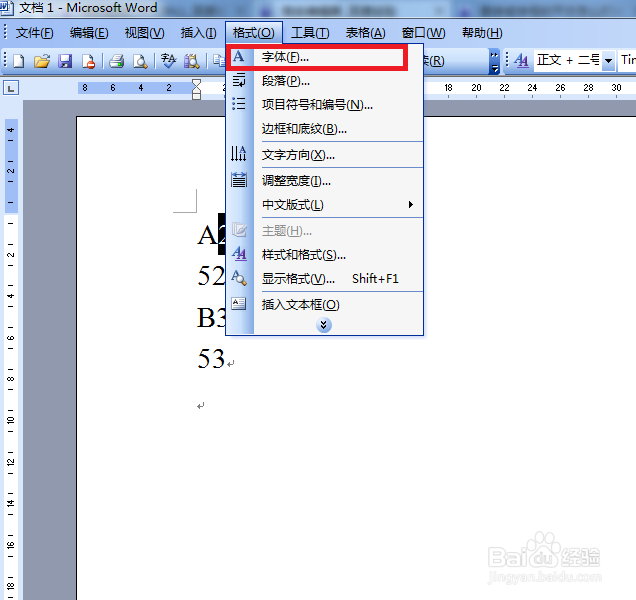Open Print Preview from the toolbar
This screenshot has width=636, height=600.
coord(140,61)
